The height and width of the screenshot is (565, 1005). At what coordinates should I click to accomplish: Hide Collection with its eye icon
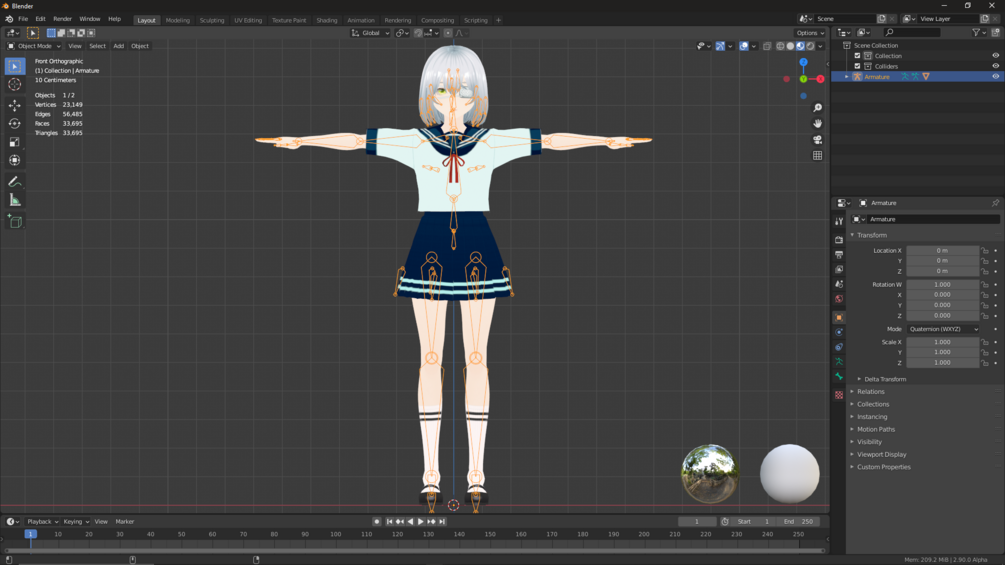(995, 56)
